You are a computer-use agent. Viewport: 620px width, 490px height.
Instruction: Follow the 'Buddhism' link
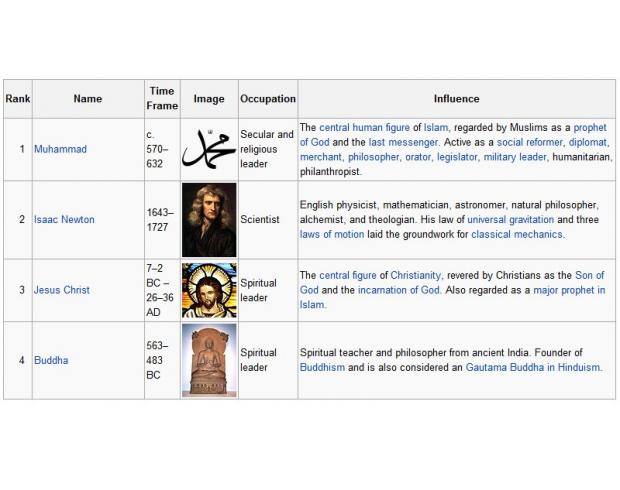click(322, 367)
